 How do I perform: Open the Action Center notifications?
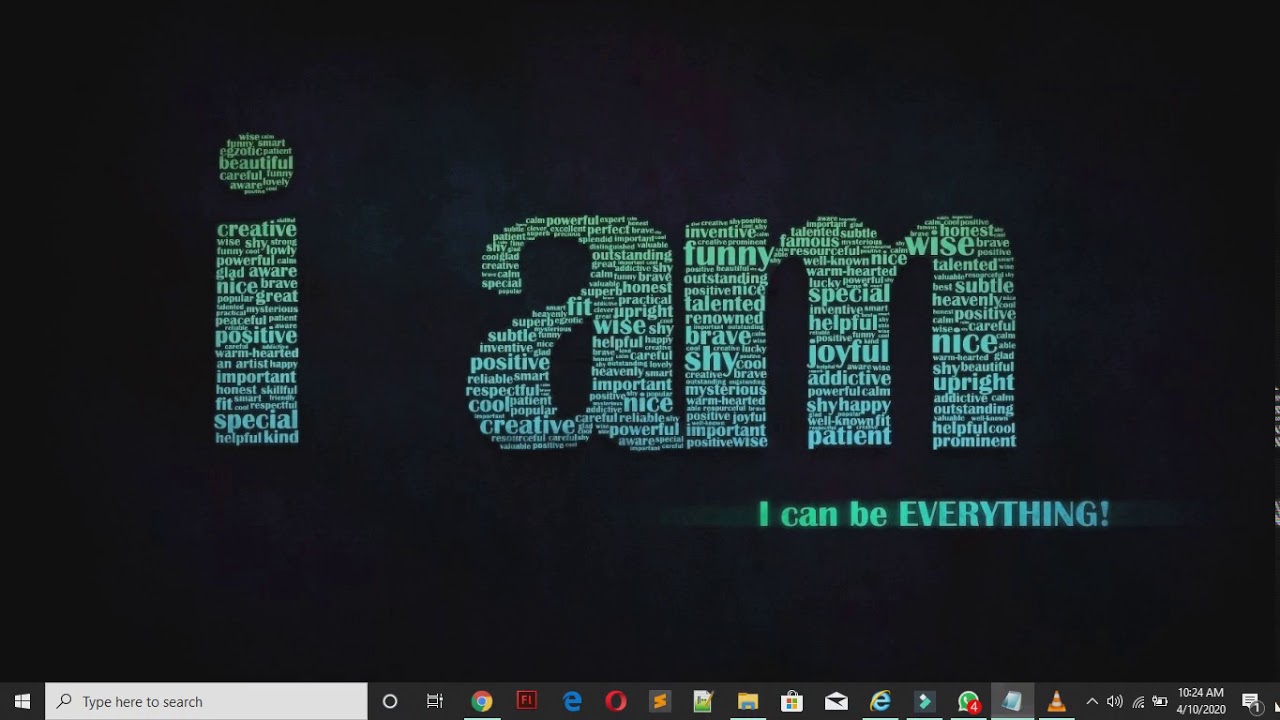1250,701
